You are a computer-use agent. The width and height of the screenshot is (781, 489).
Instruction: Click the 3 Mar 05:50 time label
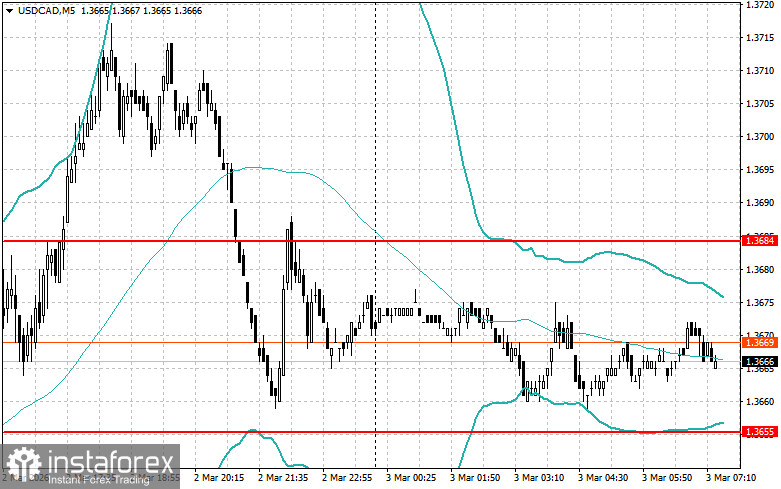667,478
